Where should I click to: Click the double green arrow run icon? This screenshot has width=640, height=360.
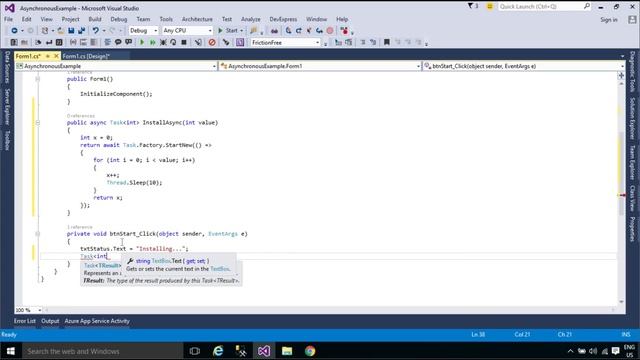pyautogui.click(x=152, y=42)
